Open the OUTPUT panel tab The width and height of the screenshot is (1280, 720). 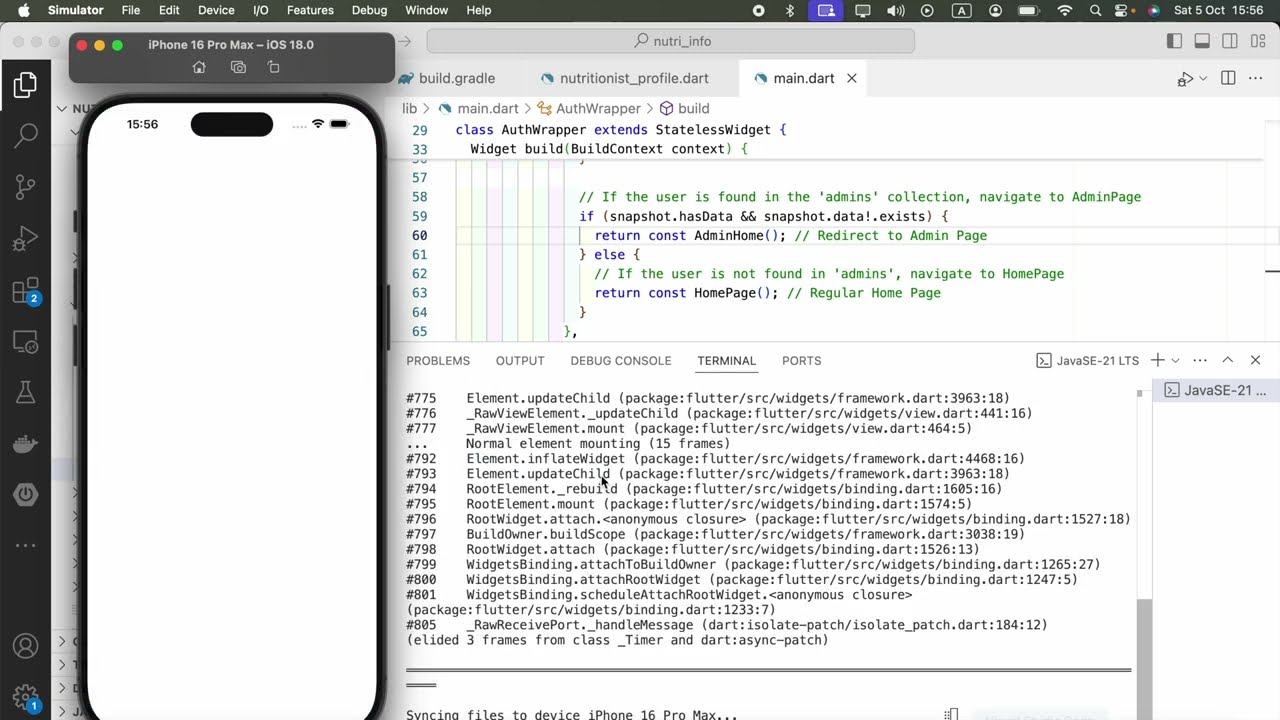point(520,361)
